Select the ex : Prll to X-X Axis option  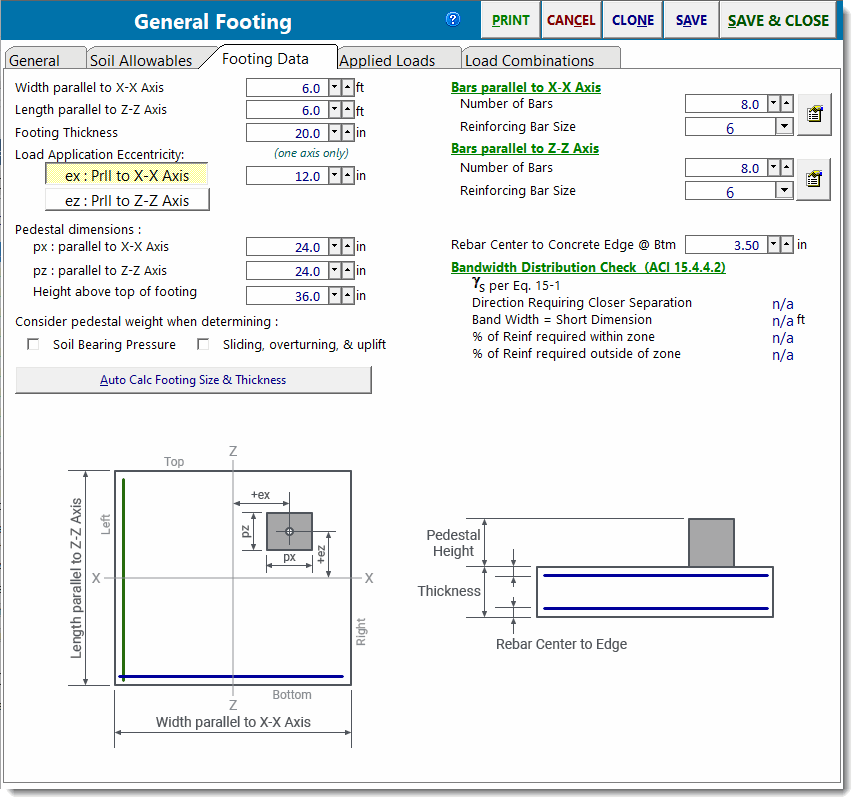tap(127, 176)
